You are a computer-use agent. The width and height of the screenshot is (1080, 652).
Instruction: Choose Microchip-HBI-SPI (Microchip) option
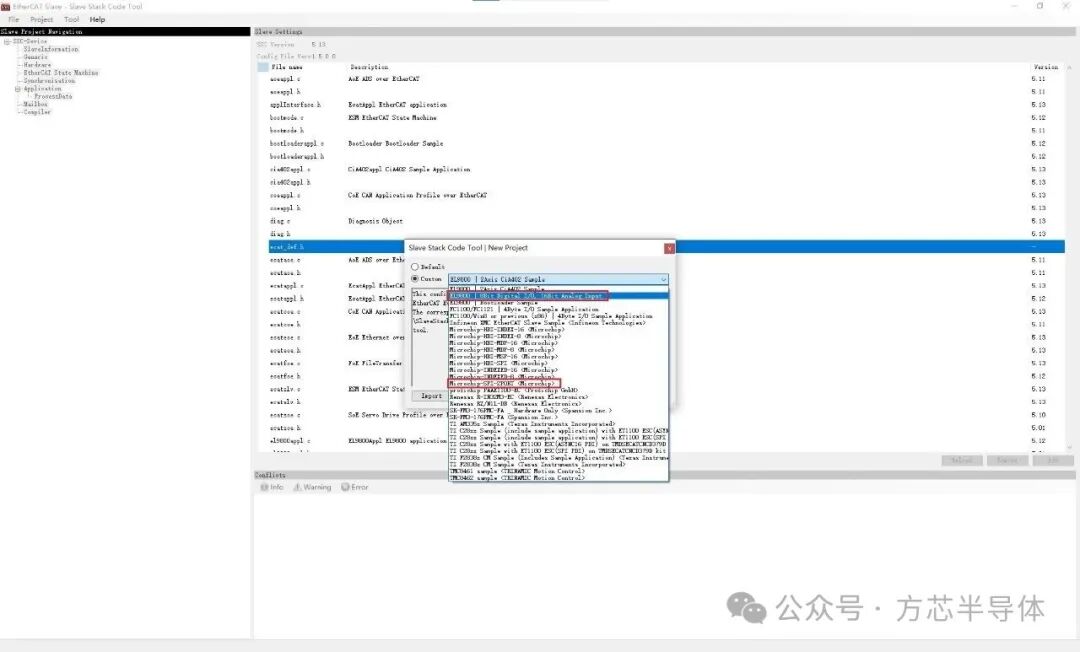click(558, 363)
